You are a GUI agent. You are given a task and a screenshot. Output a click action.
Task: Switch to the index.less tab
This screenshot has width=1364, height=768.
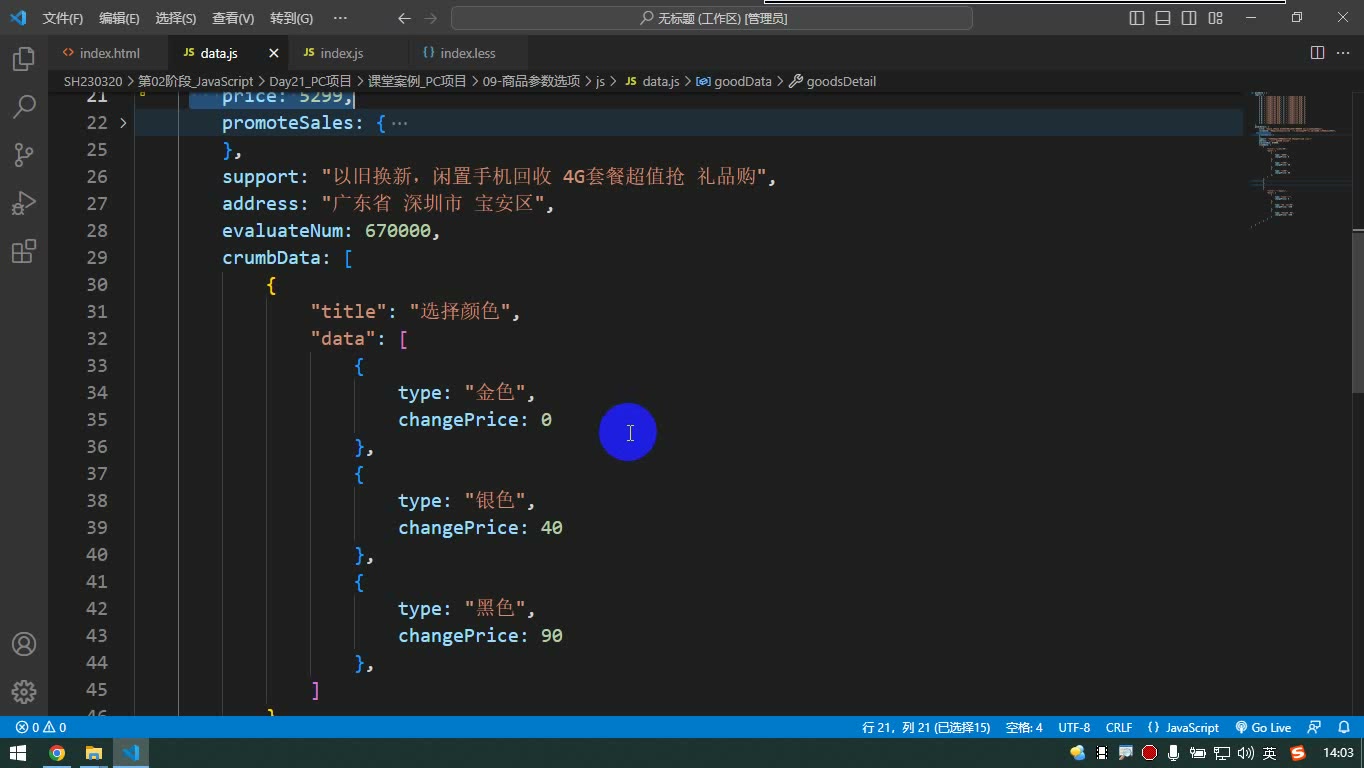pyautogui.click(x=468, y=53)
